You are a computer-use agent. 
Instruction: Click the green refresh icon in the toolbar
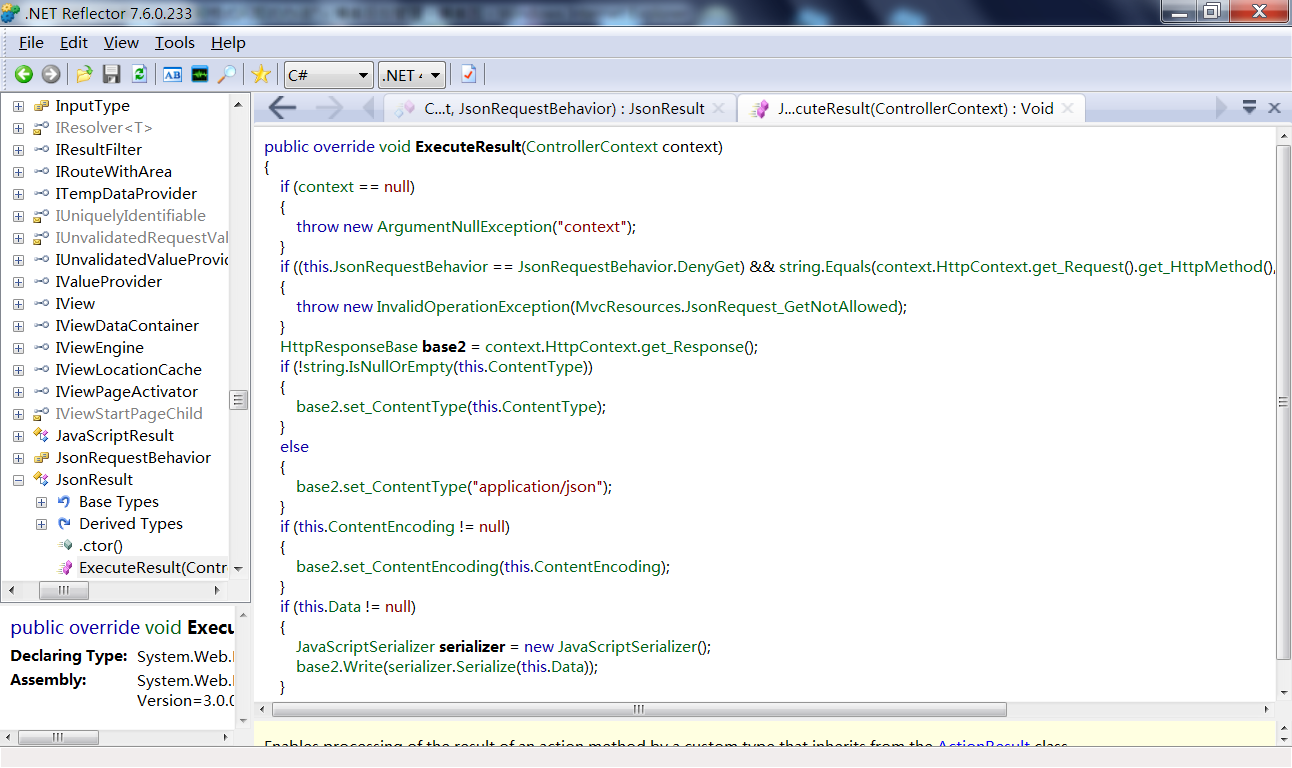coord(139,75)
